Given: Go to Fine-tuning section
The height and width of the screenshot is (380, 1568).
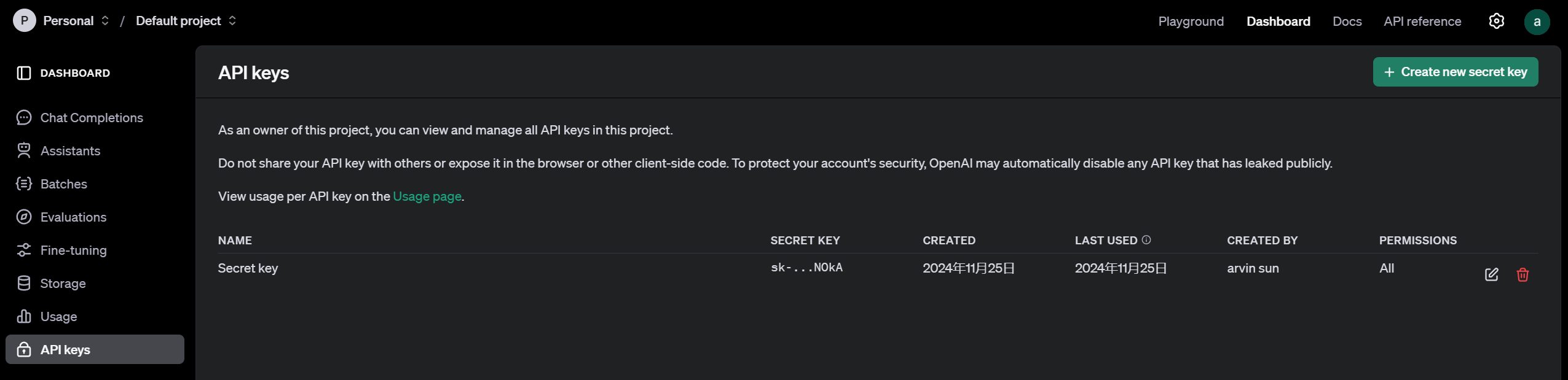Looking at the screenshot, I should (73, 250).
